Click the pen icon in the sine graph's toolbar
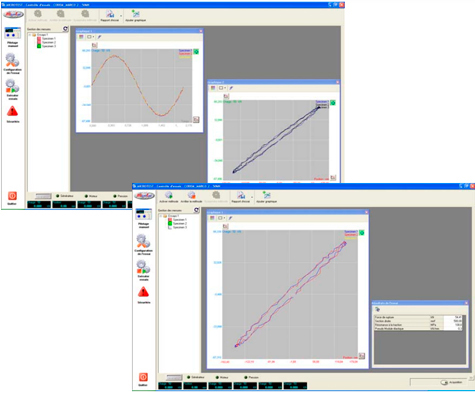The image size is (475, 397). click(99, 37)
